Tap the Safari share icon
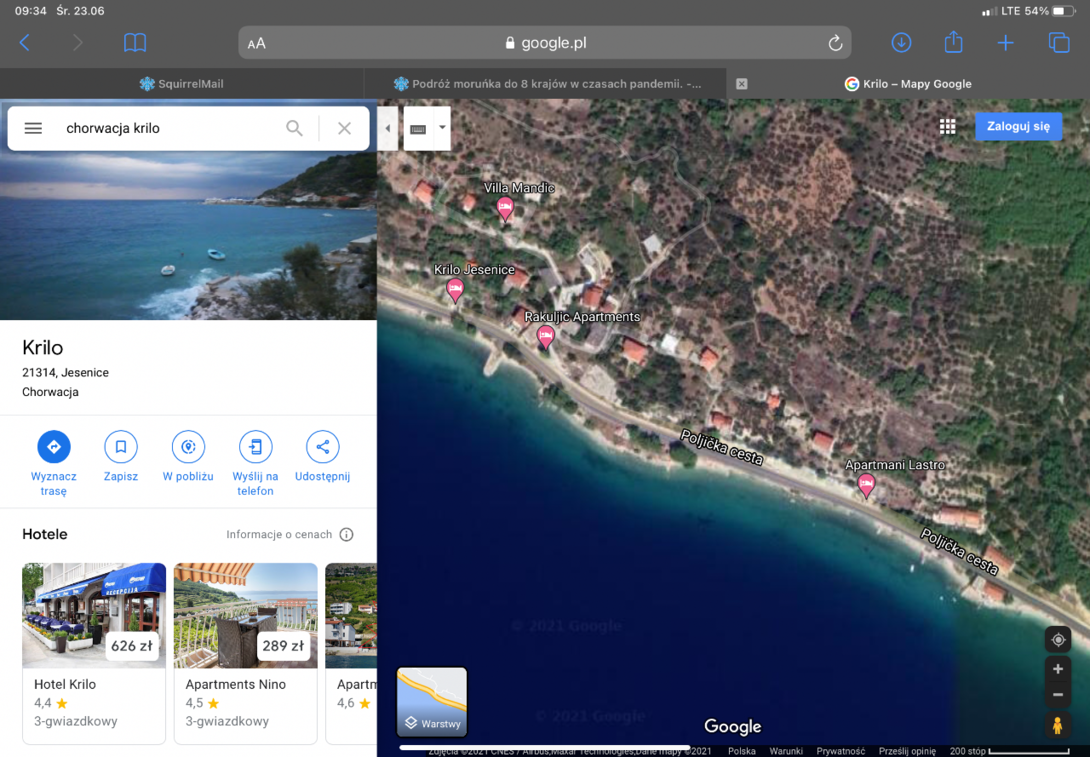The image size is (1090, 757). (x=953, y=42)
